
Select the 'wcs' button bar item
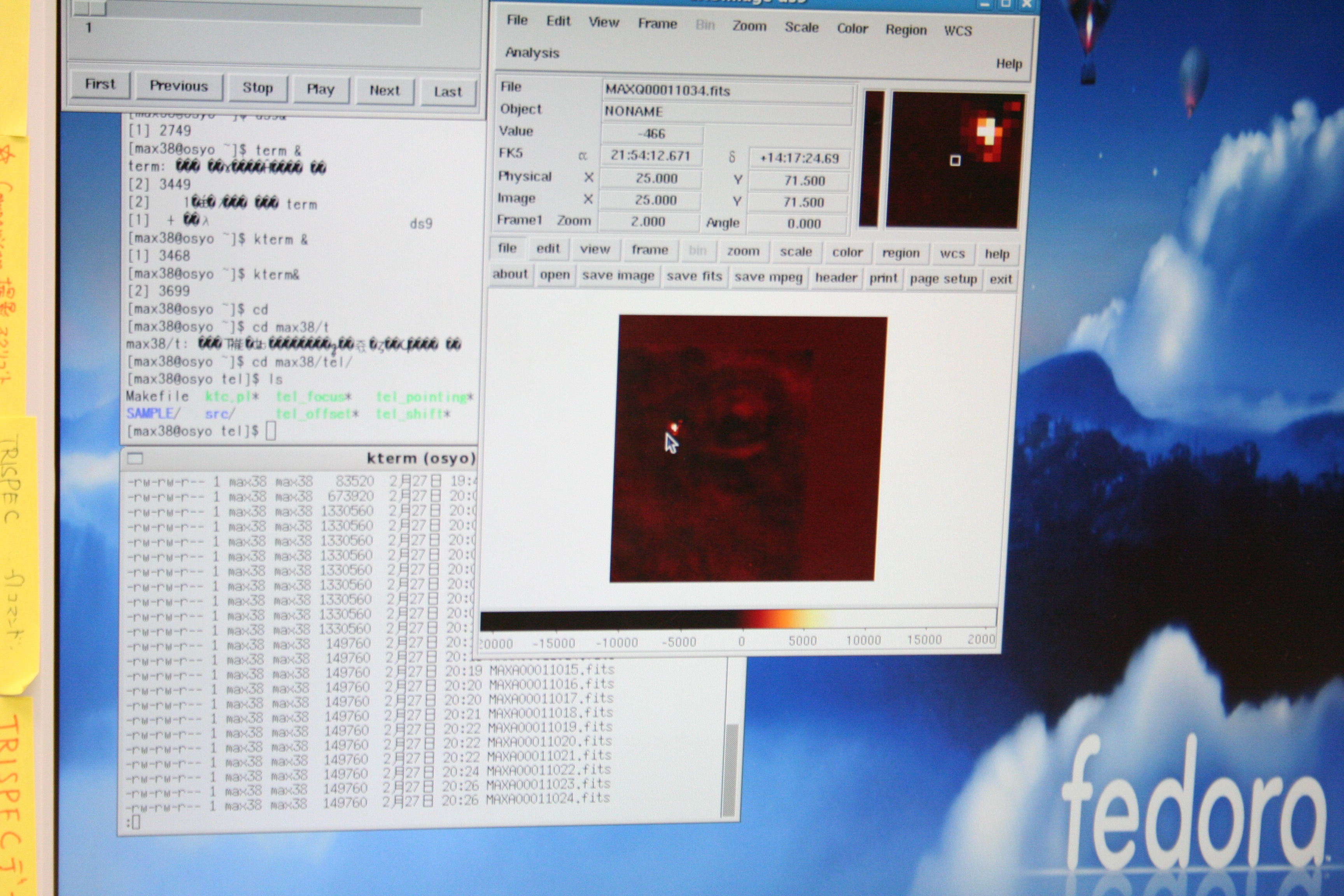pos(952,254)
